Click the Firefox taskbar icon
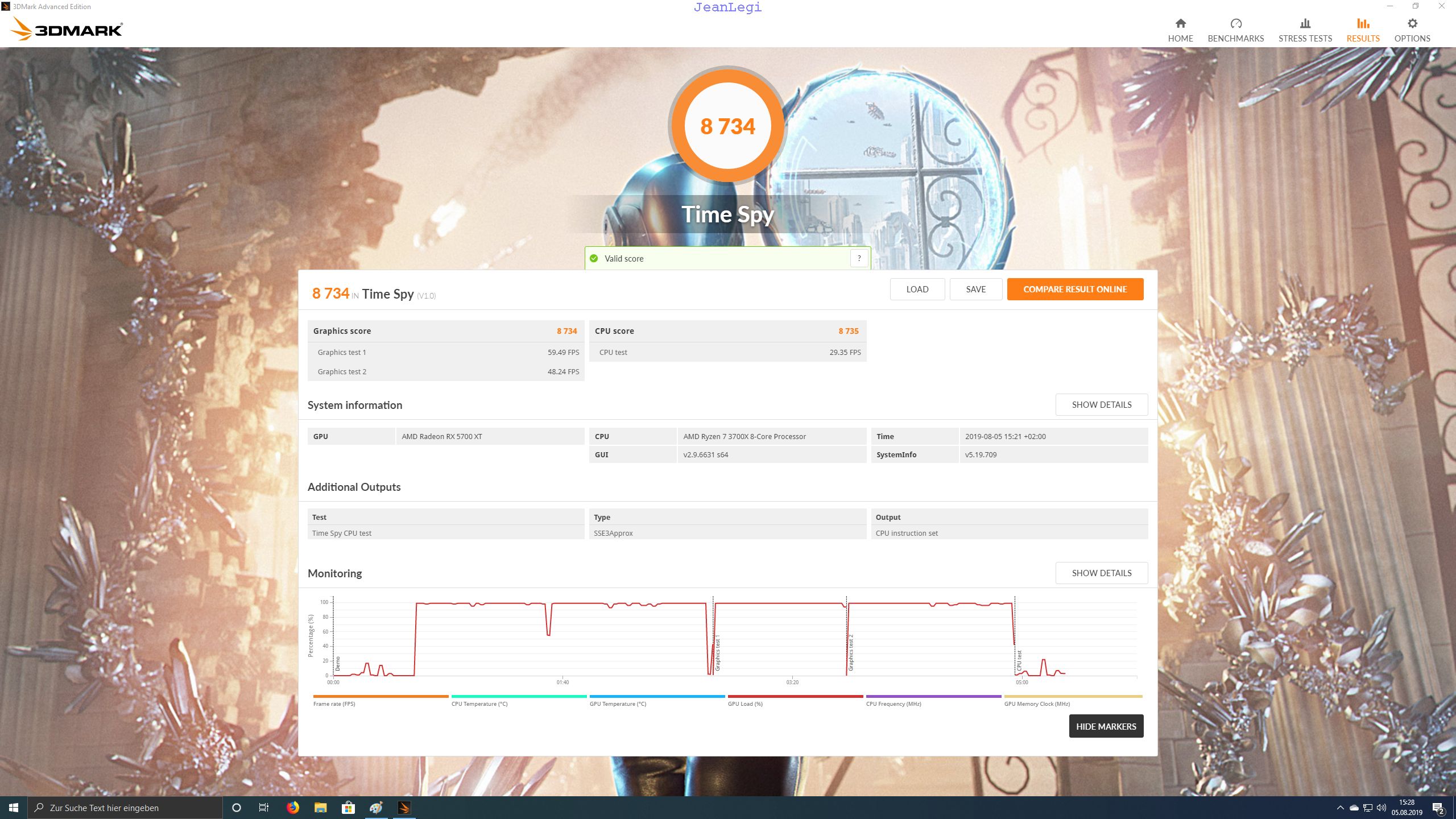 [293, 807]
